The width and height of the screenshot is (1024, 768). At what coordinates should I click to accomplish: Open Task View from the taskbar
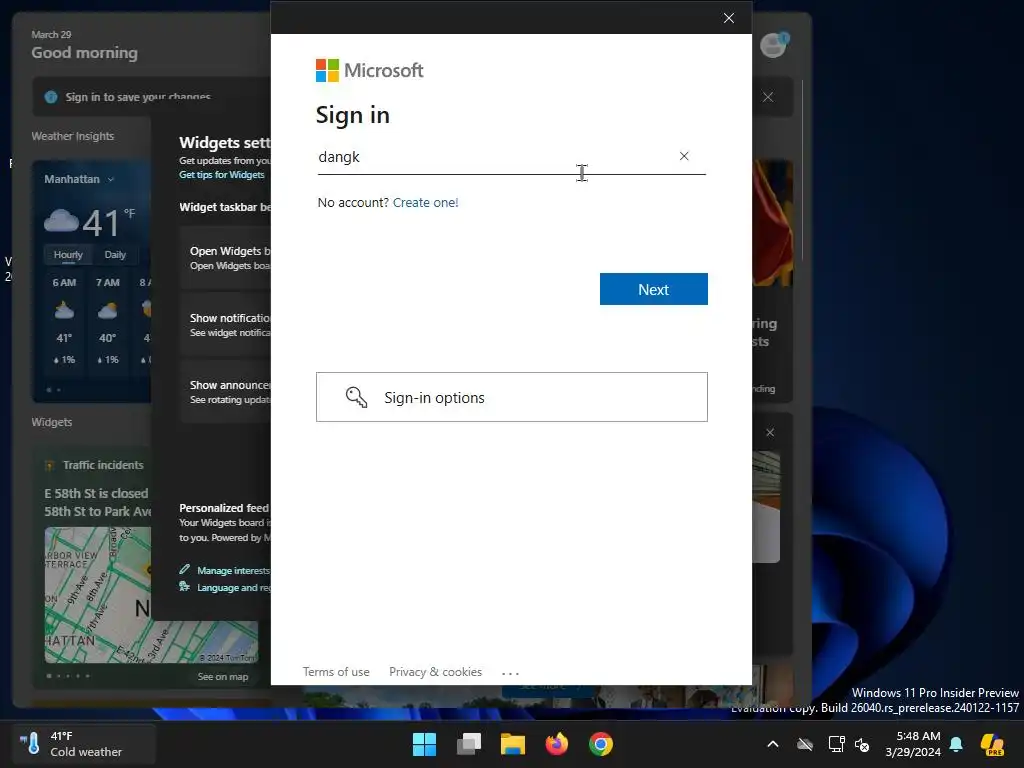pos(469,744)
